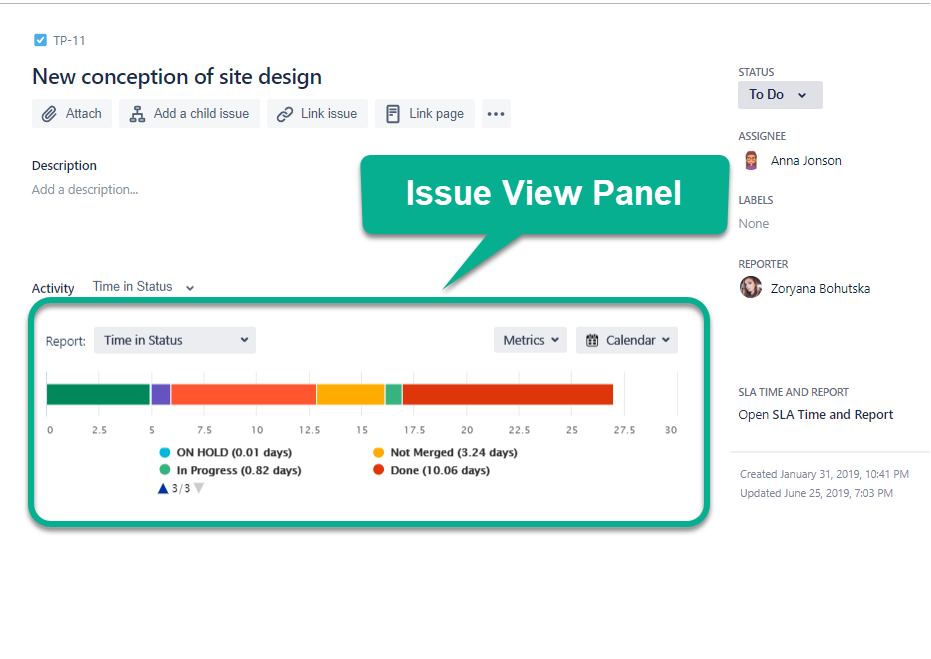The width and height of the screenshot is (931, 659).
Task: Click Zoryana Bohutska reporter avatar
Action: 751,287
